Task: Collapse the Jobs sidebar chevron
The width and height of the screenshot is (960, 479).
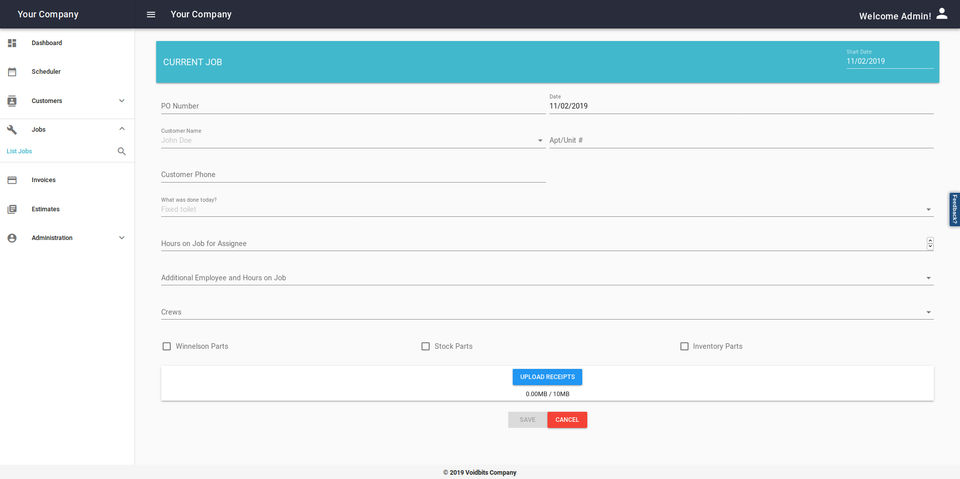Action: [122, 129]
